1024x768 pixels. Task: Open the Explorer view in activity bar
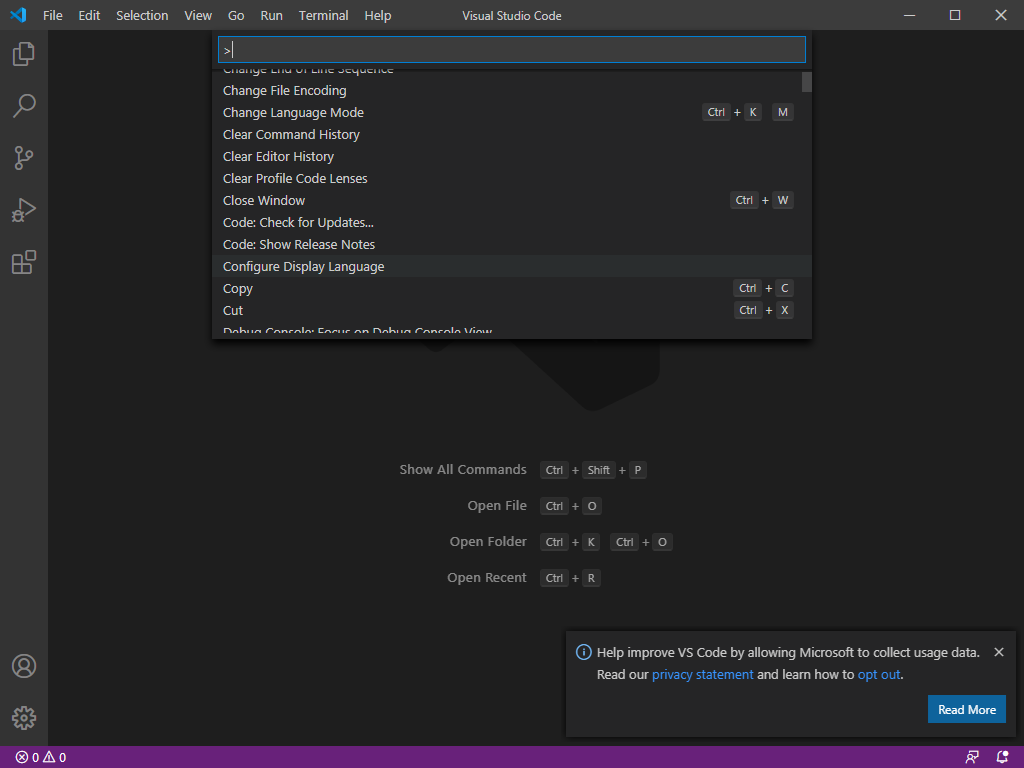click(x=24, y=54)
